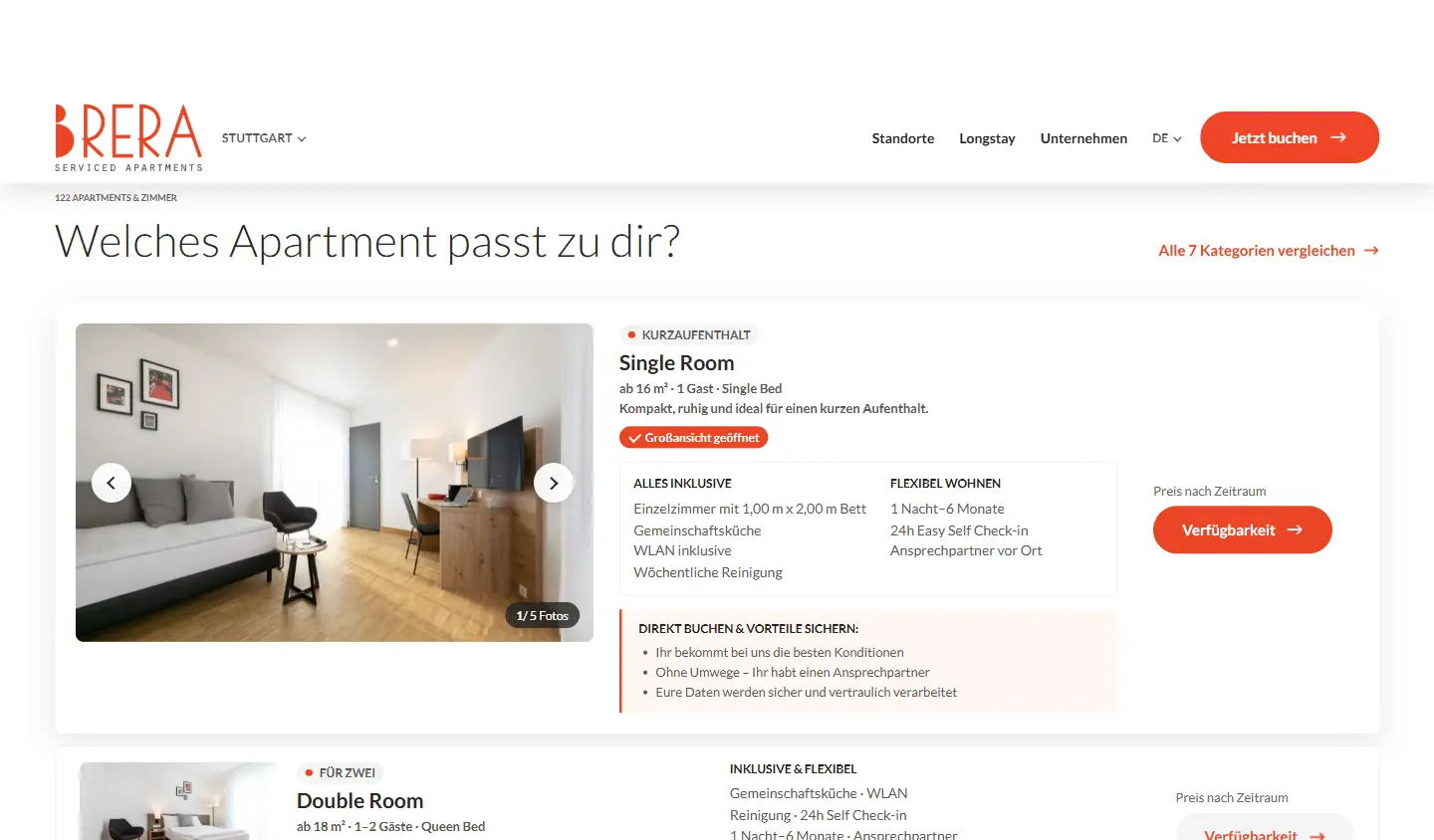Click the Jetzt buchen button
This screenshot has height=840, width=1434.
point(1290,137)
